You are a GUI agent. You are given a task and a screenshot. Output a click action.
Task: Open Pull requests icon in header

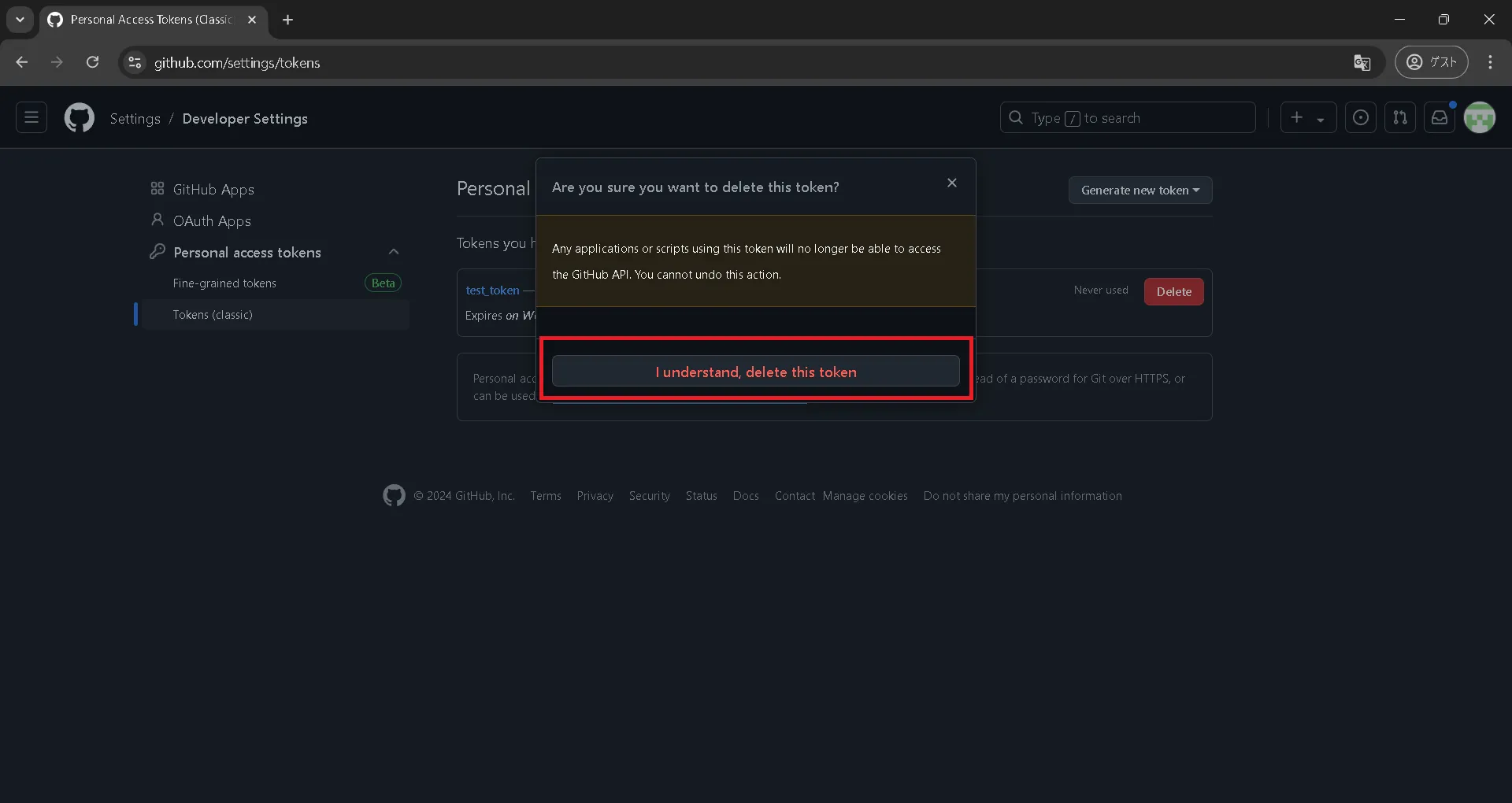(x=1399, y=117)
